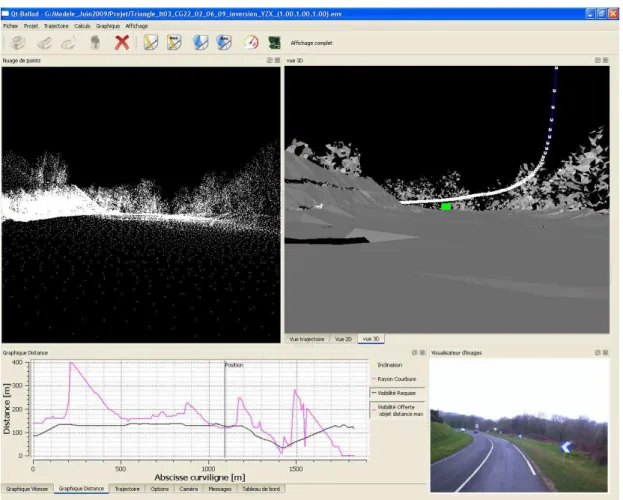Click the Distance [m] vertical axis label
Viewport: 623px width, 500px height.
point(7,409)
